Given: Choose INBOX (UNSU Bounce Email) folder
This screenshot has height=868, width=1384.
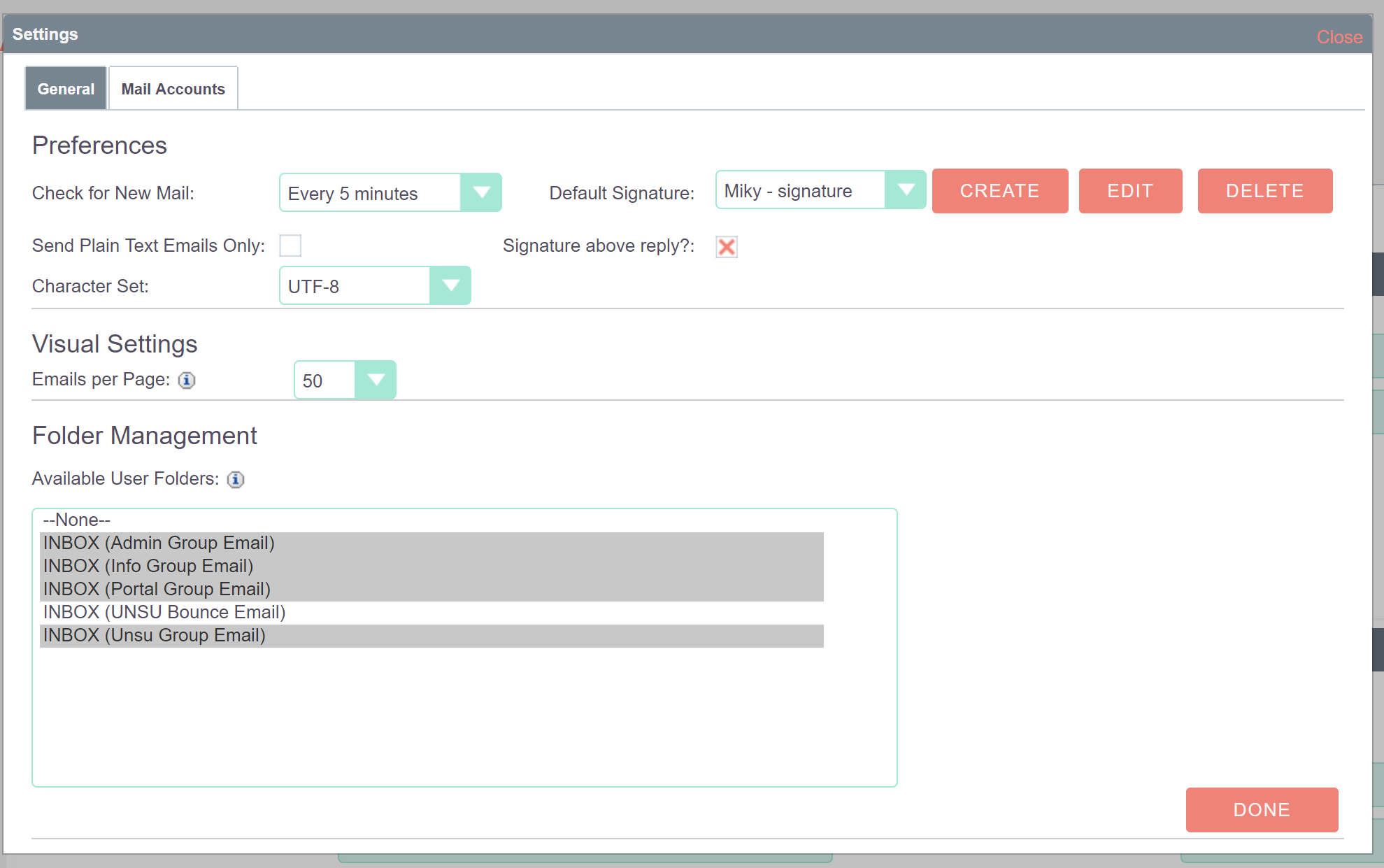Looking at the screenshot, I should pos(164,612).
